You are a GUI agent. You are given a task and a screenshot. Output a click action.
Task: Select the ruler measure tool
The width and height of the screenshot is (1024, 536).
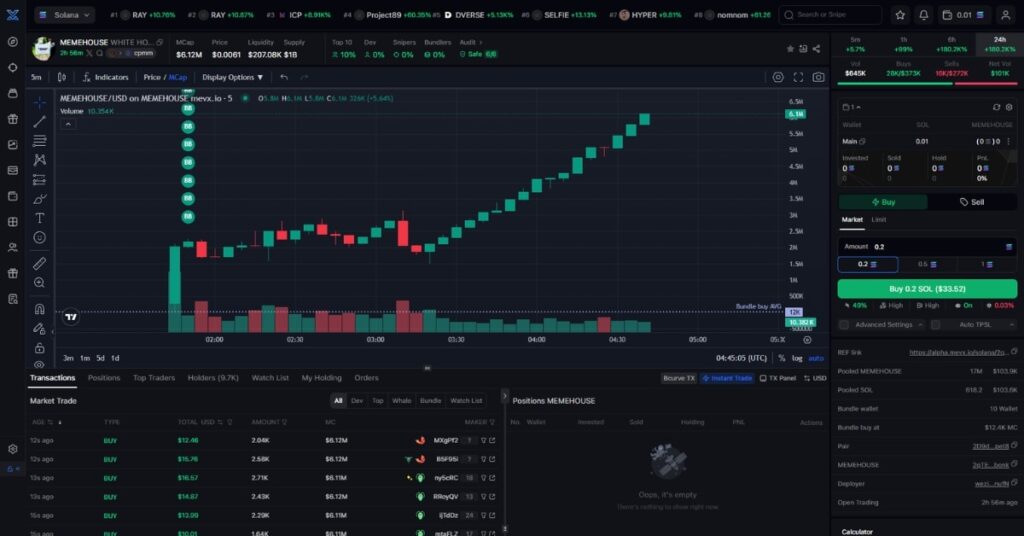coord(39,263)
